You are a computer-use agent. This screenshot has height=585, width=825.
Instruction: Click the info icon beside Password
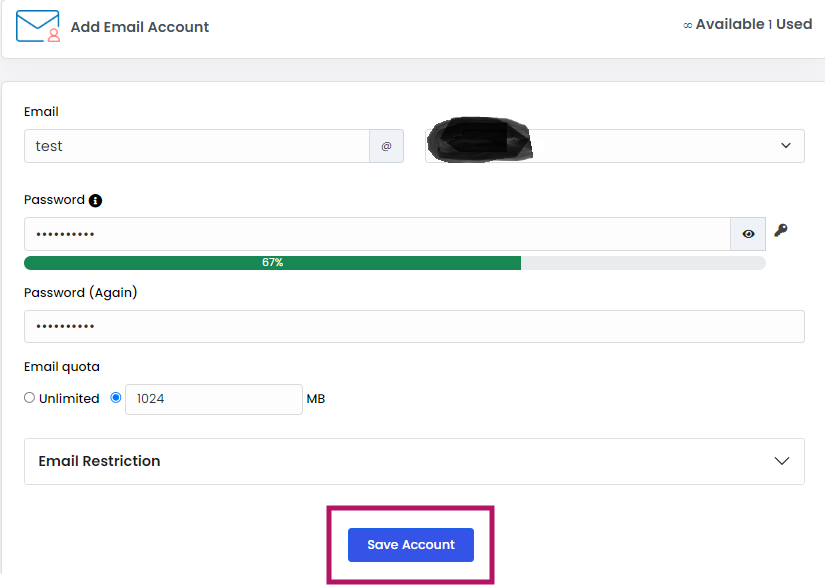tap(95, 200)
